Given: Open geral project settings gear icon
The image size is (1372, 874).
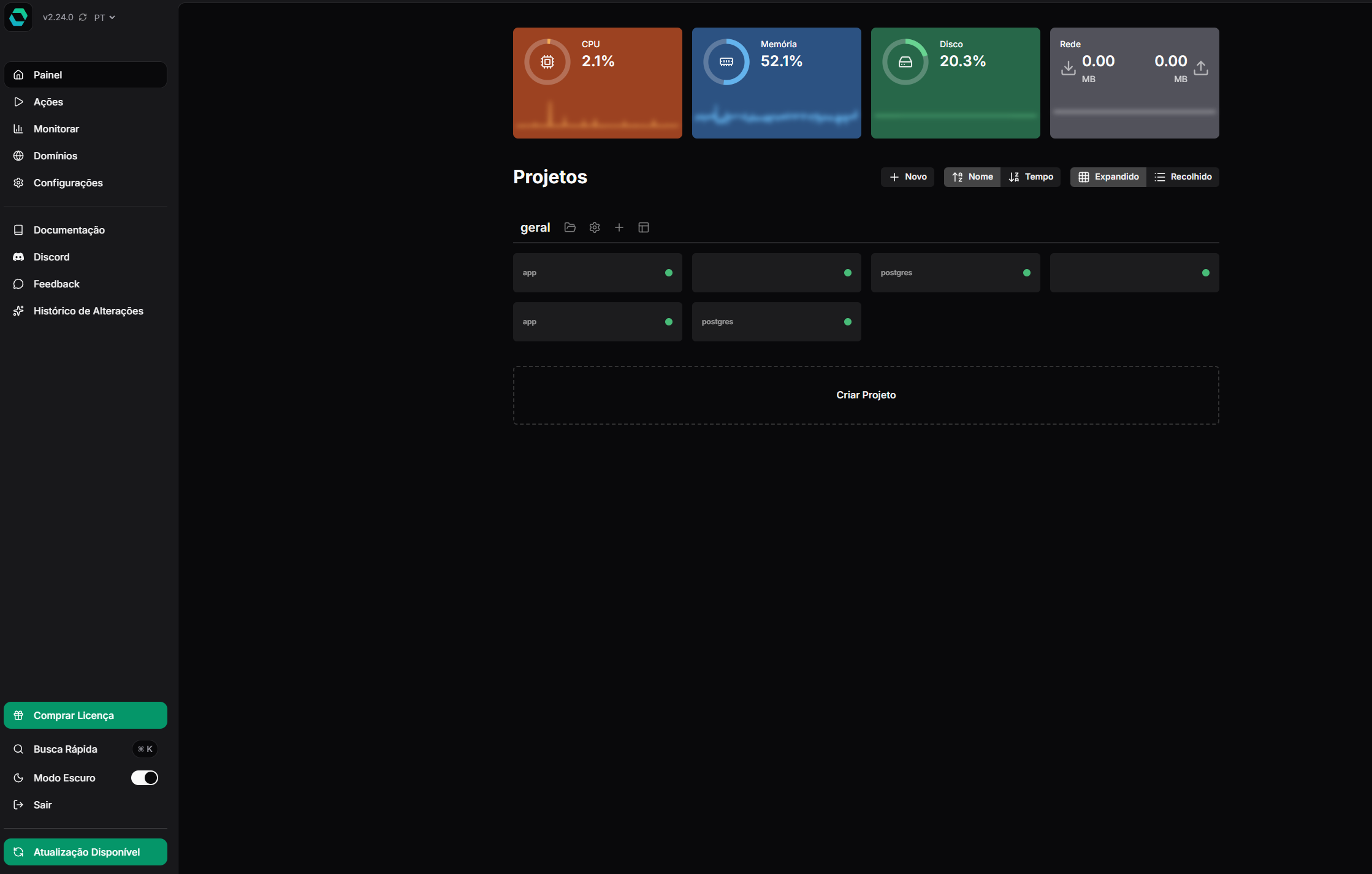Looking at the screenshot, I should pyautogui.click(x=595, y=227).
